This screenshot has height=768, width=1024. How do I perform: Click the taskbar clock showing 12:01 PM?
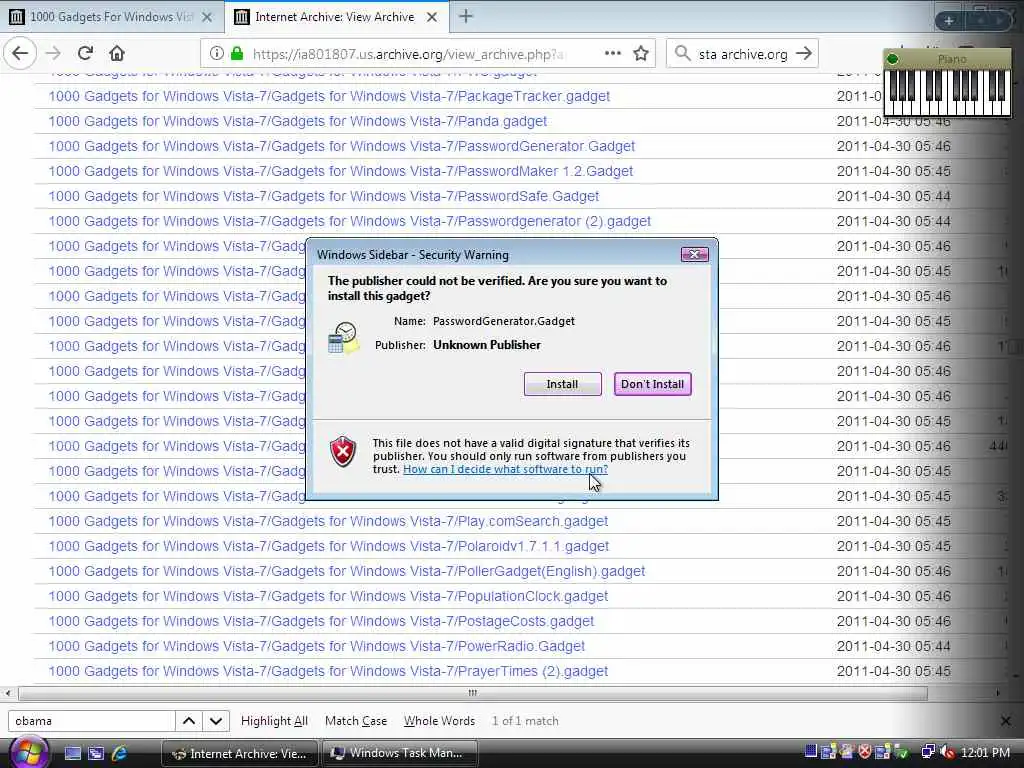tap(985, 753)
